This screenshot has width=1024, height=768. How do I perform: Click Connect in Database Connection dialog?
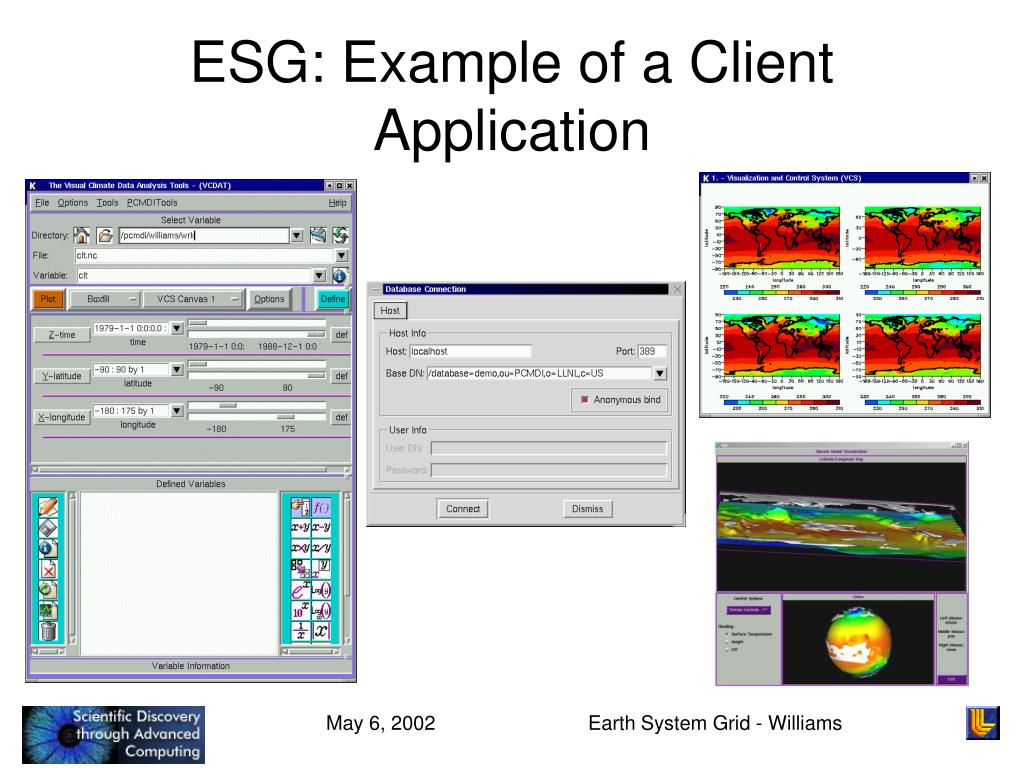coord(463,509)
